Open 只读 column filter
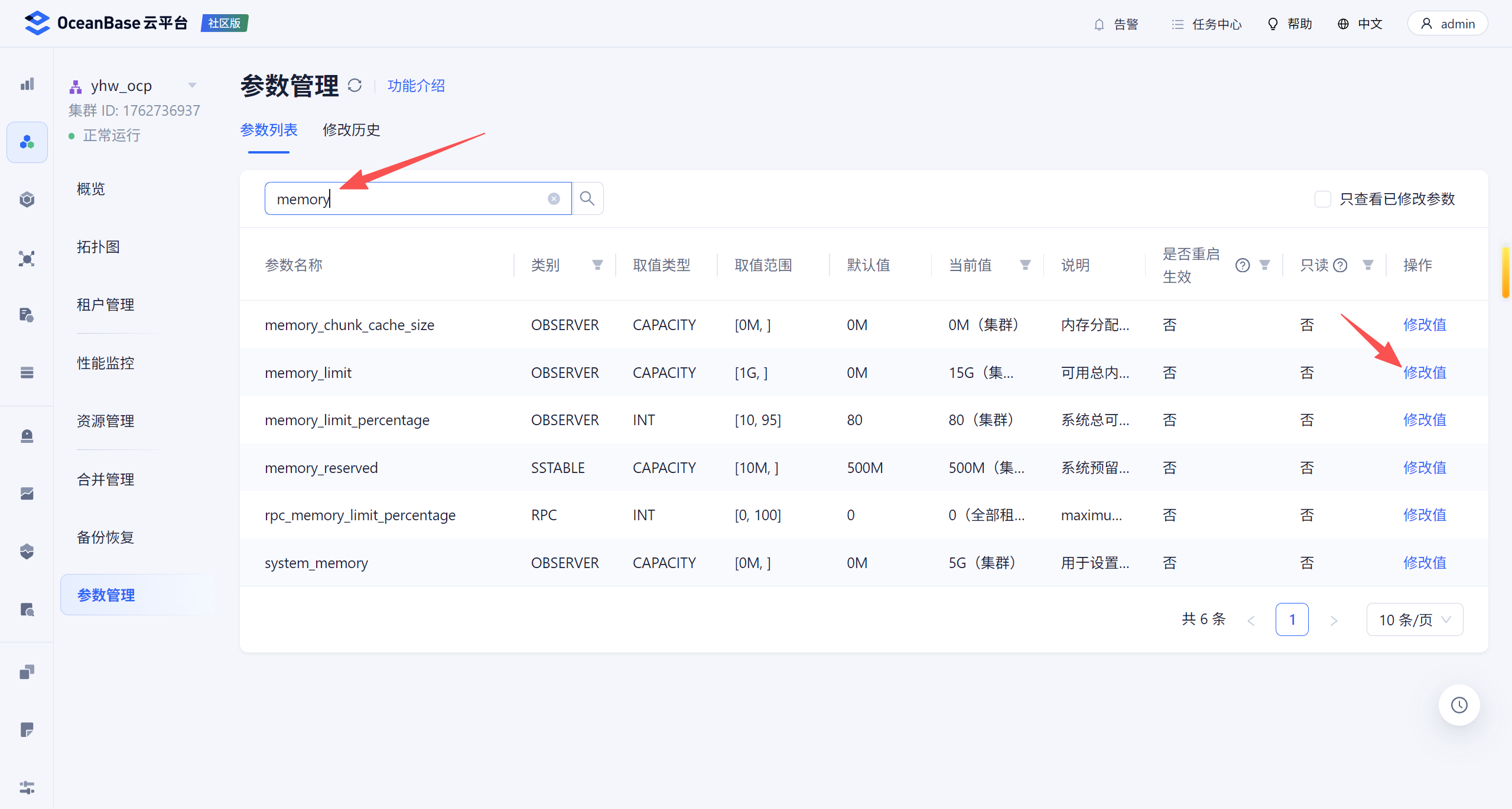The width and height of the screenshot is (1512, 809). click(x=1368, y=265)
